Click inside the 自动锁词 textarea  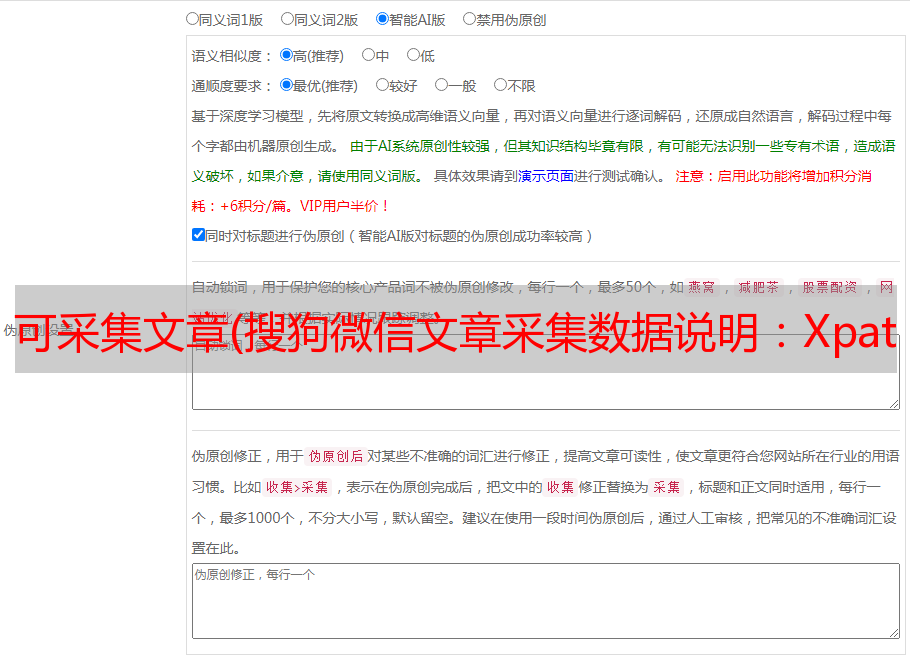pyautogui.click(x=546, y=372)
